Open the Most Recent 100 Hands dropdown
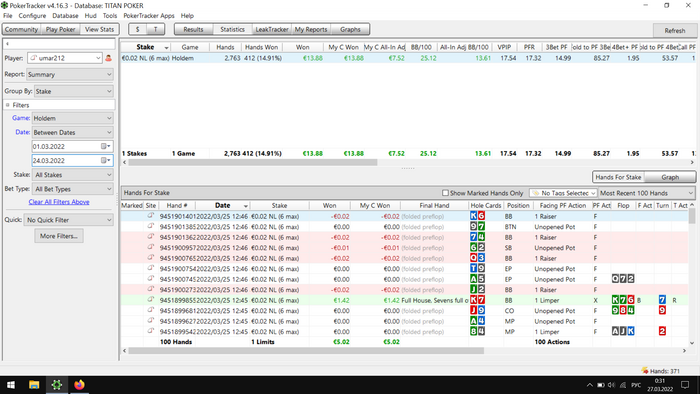The image size is (700, 394). coord(646,193)
